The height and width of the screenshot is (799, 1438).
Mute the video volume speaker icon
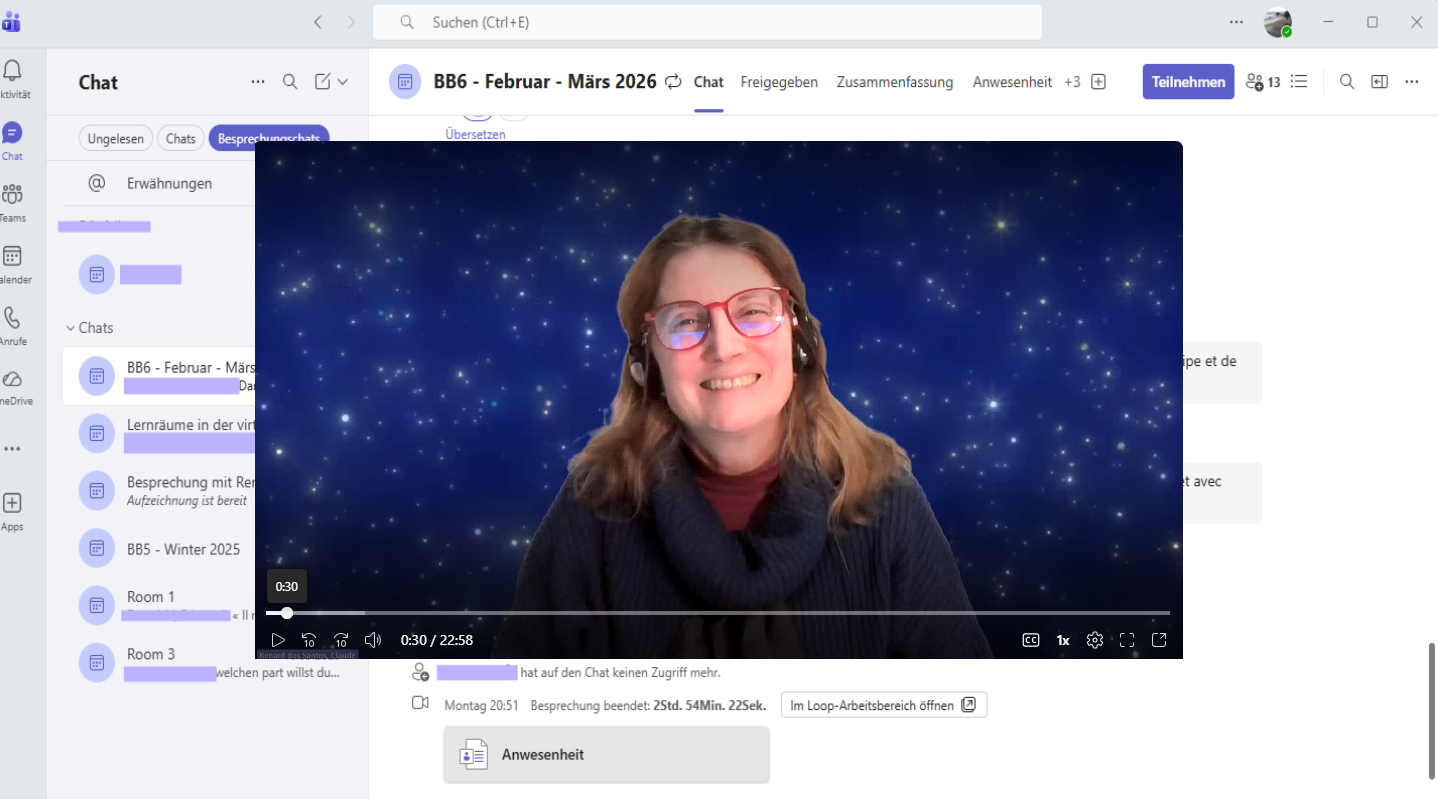tap(373, 640)
